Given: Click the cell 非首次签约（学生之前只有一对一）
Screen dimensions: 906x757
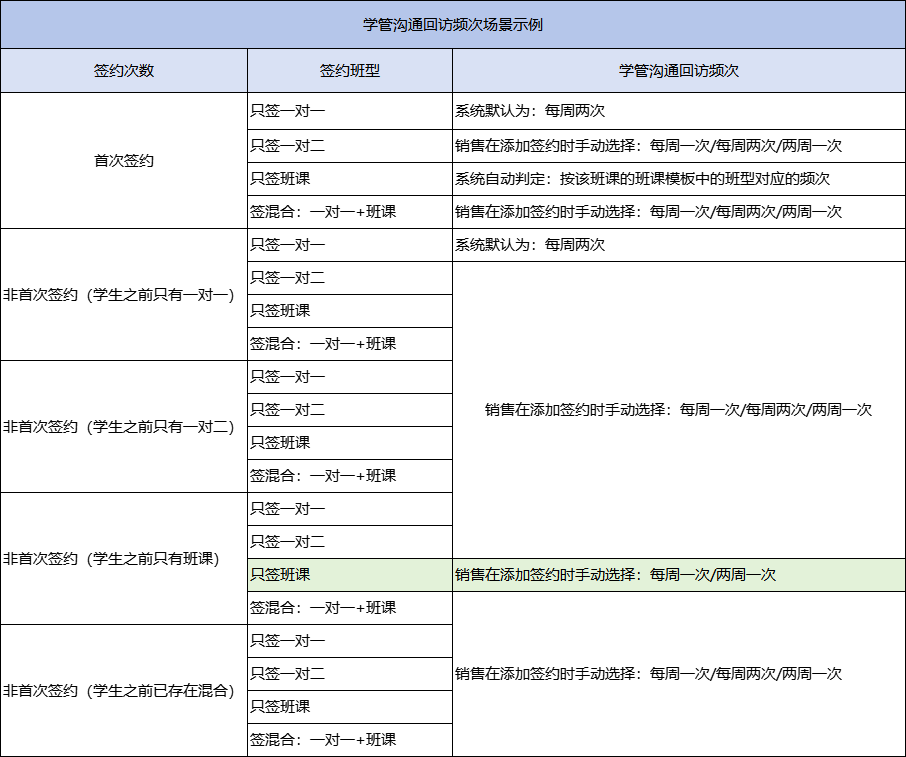Looking at the screenshot, I should click(123, 293).
